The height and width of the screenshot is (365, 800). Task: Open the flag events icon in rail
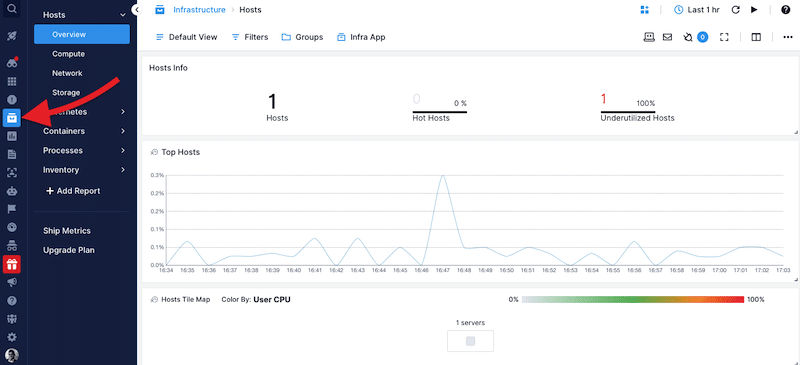pyautogui.click(x=12, y=209)
